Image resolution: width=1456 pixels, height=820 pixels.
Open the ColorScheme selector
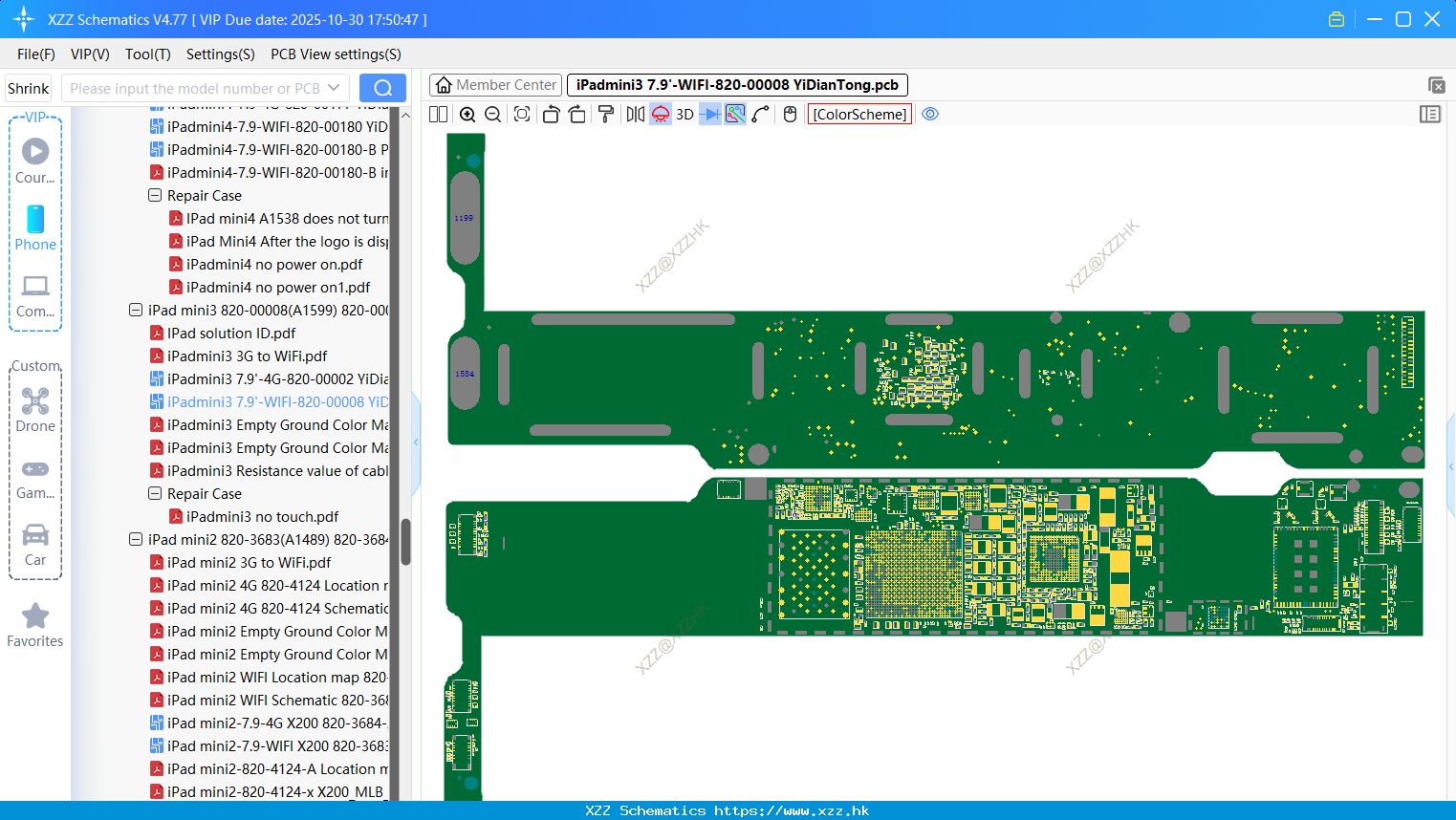click(859, 115)
